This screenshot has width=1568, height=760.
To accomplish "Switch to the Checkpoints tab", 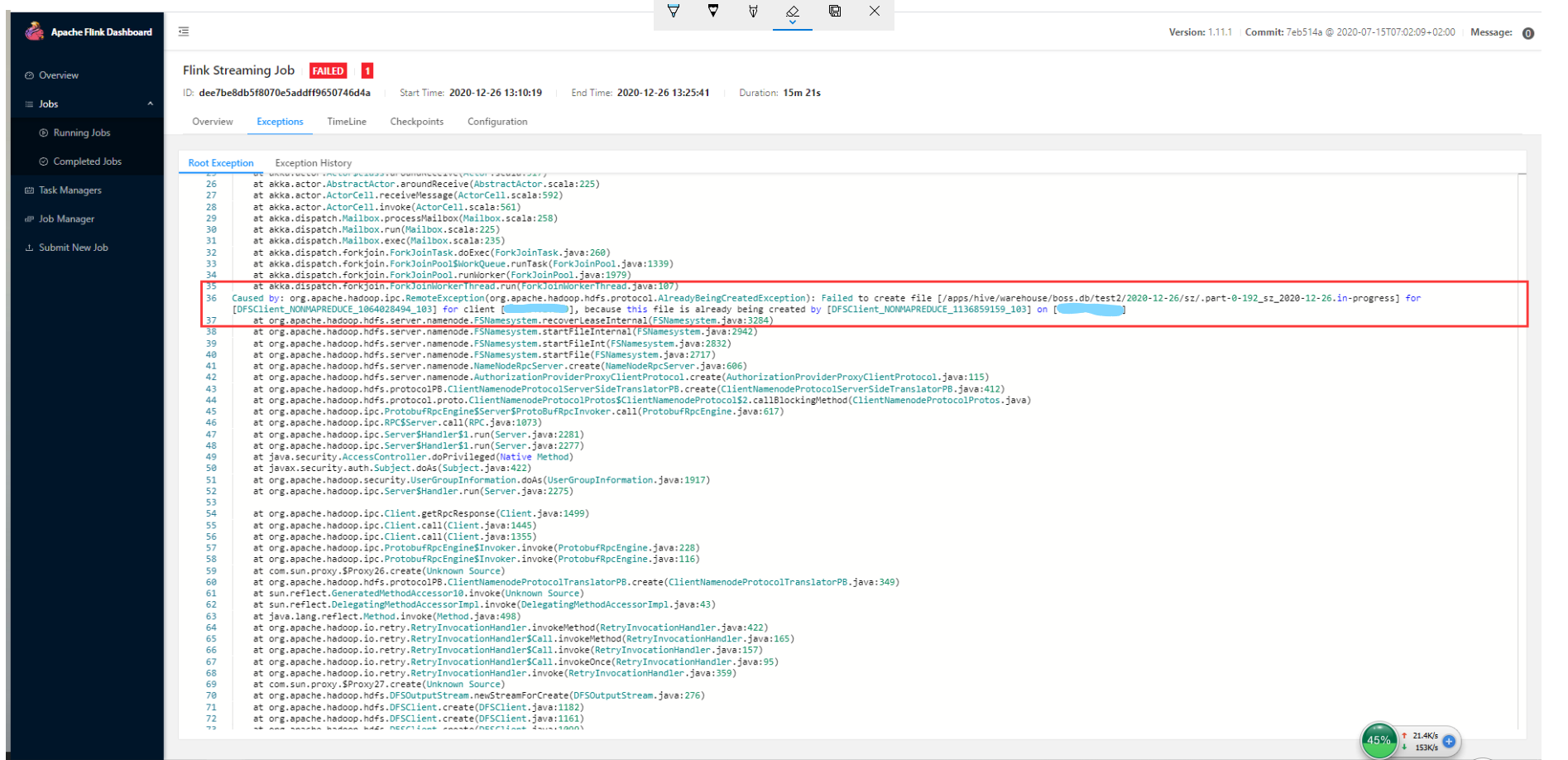I will (x=417, y=122).
